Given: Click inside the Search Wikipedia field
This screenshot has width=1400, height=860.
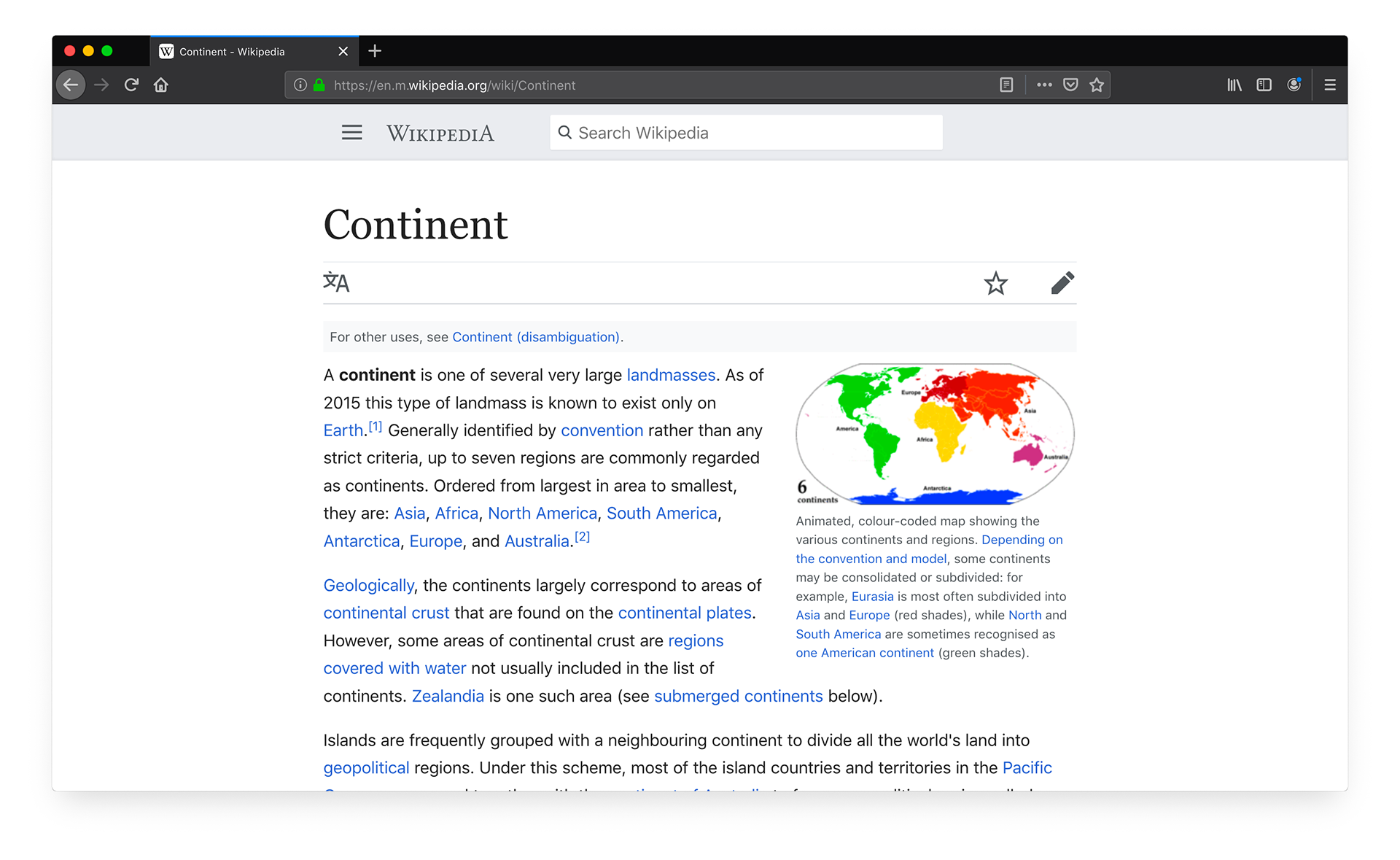Looking at the screenshot, I should pos(745,132).
